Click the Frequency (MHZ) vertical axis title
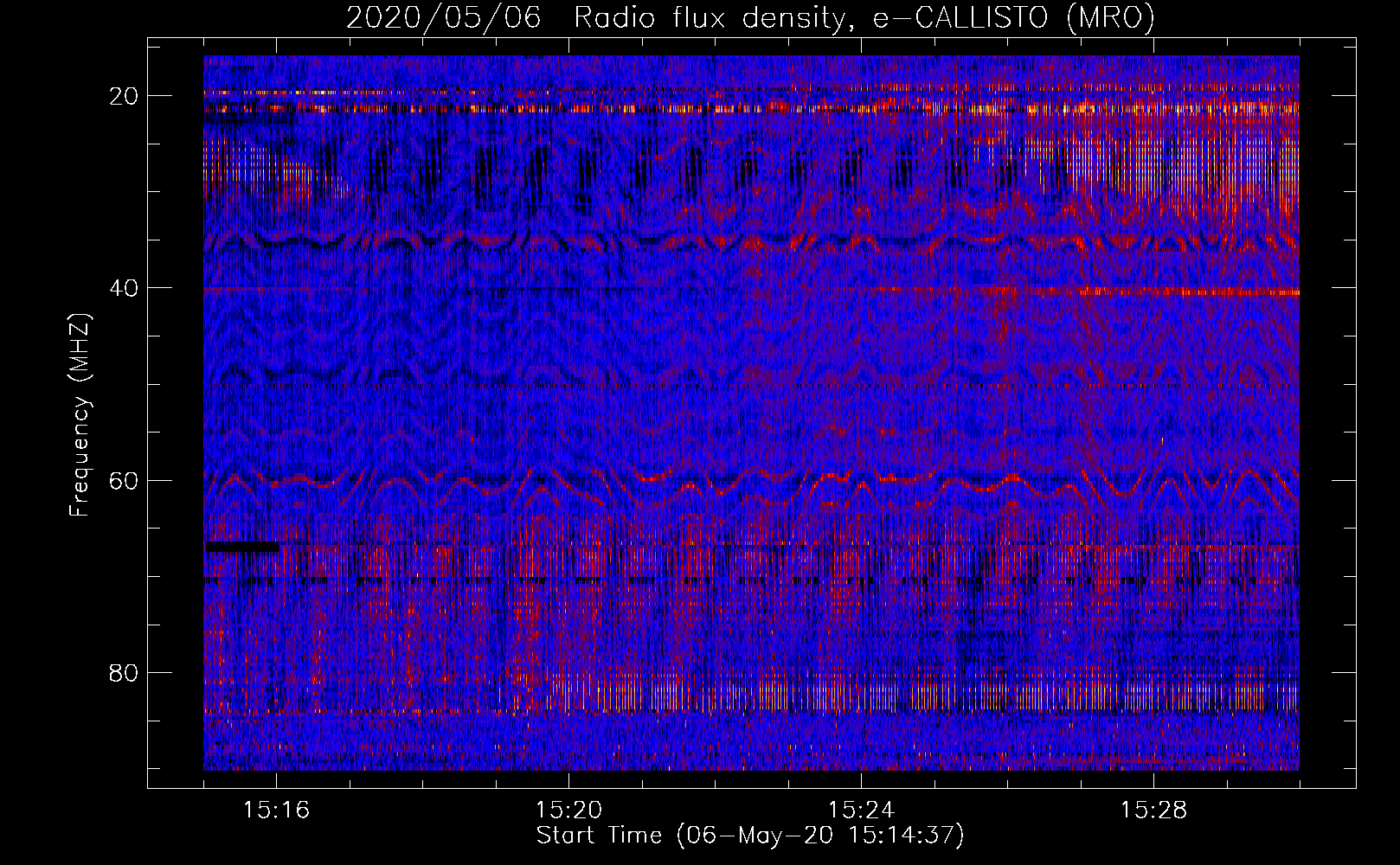Viewport: 1400px width, 865px height. 80,415
